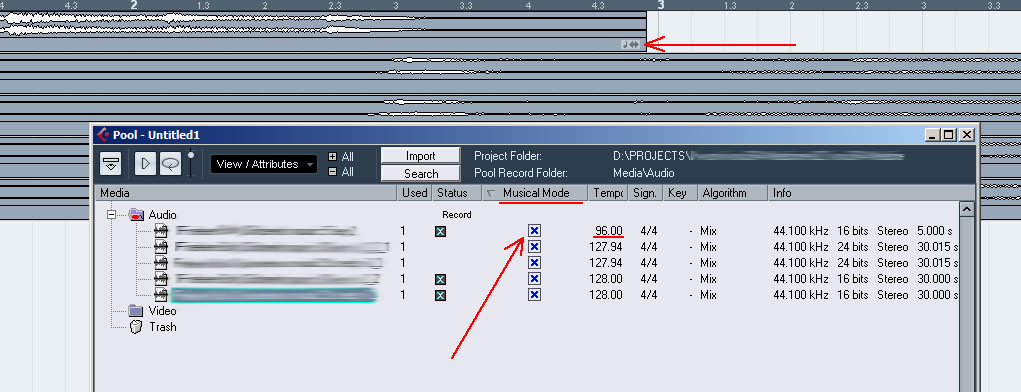Screen dimensions: 1021x392
Task: Click bar 2 on the project ruler
Action: (x=134, y=5)
